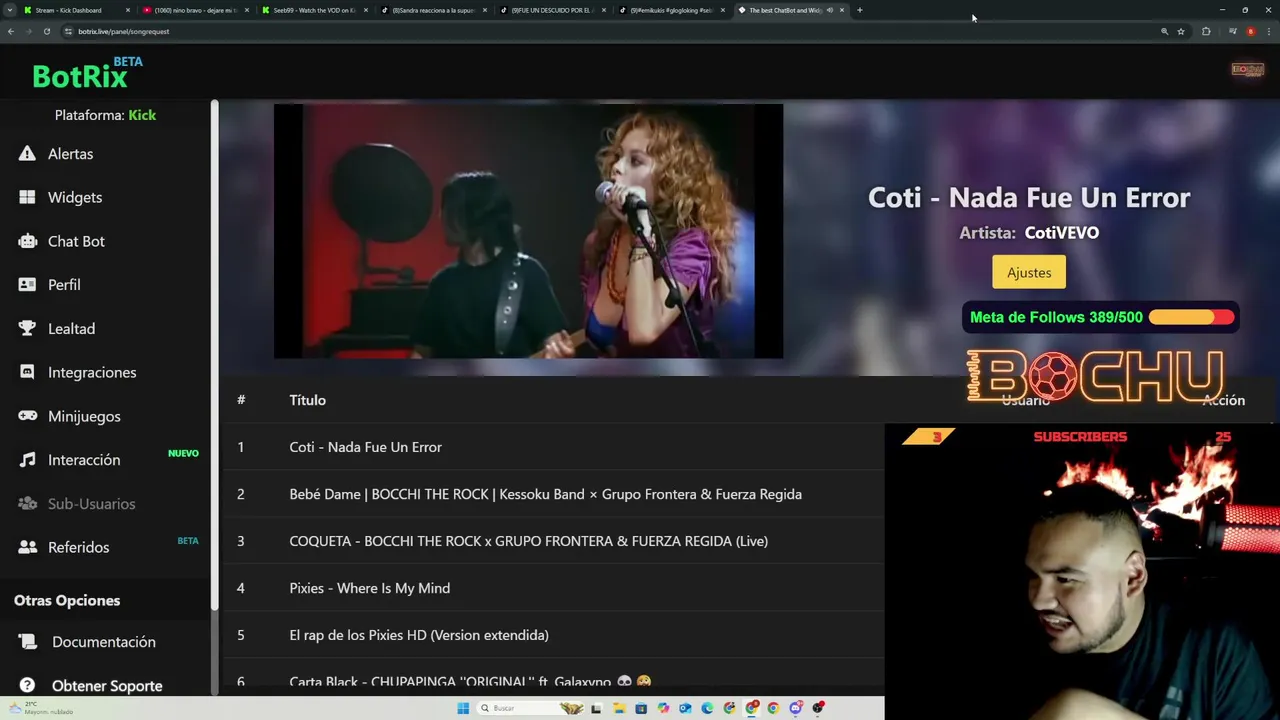1280x720 pixels.
Task: Open the Ajustes button
Action: point(1029,272)
